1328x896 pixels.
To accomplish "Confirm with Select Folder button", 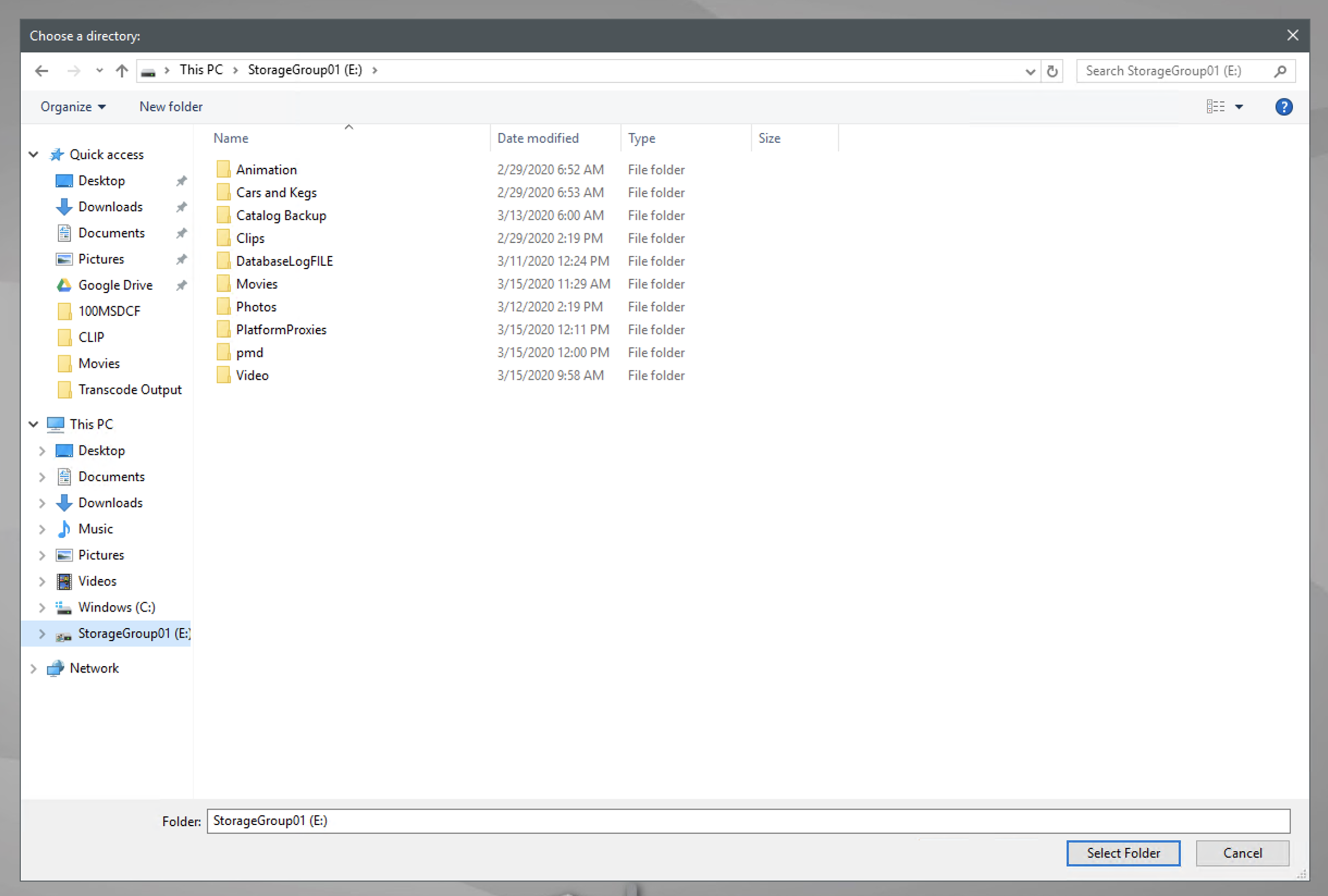I will 1123,854.
